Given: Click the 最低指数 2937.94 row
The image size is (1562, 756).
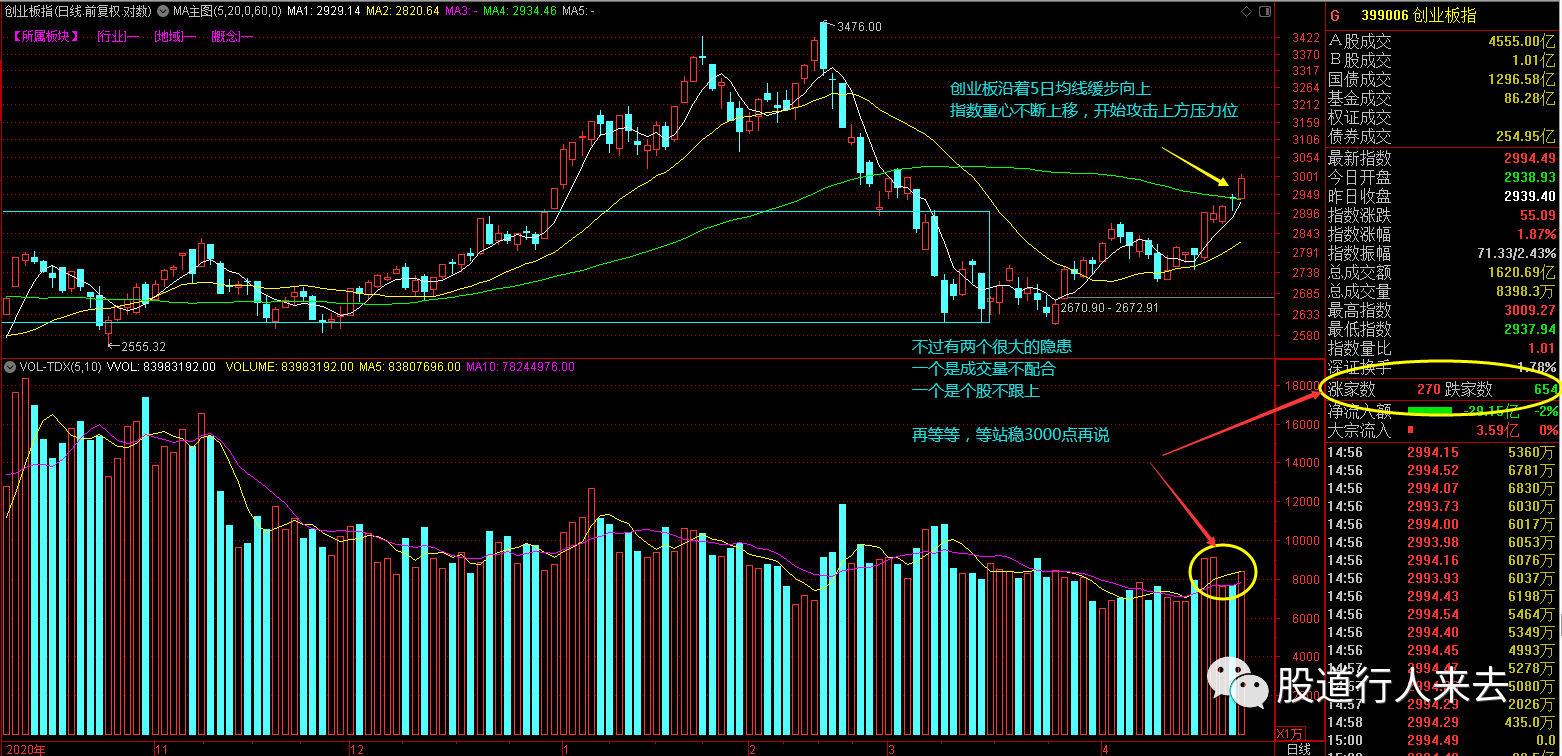Looking at the screenshot, I should tap(1443, 329).
